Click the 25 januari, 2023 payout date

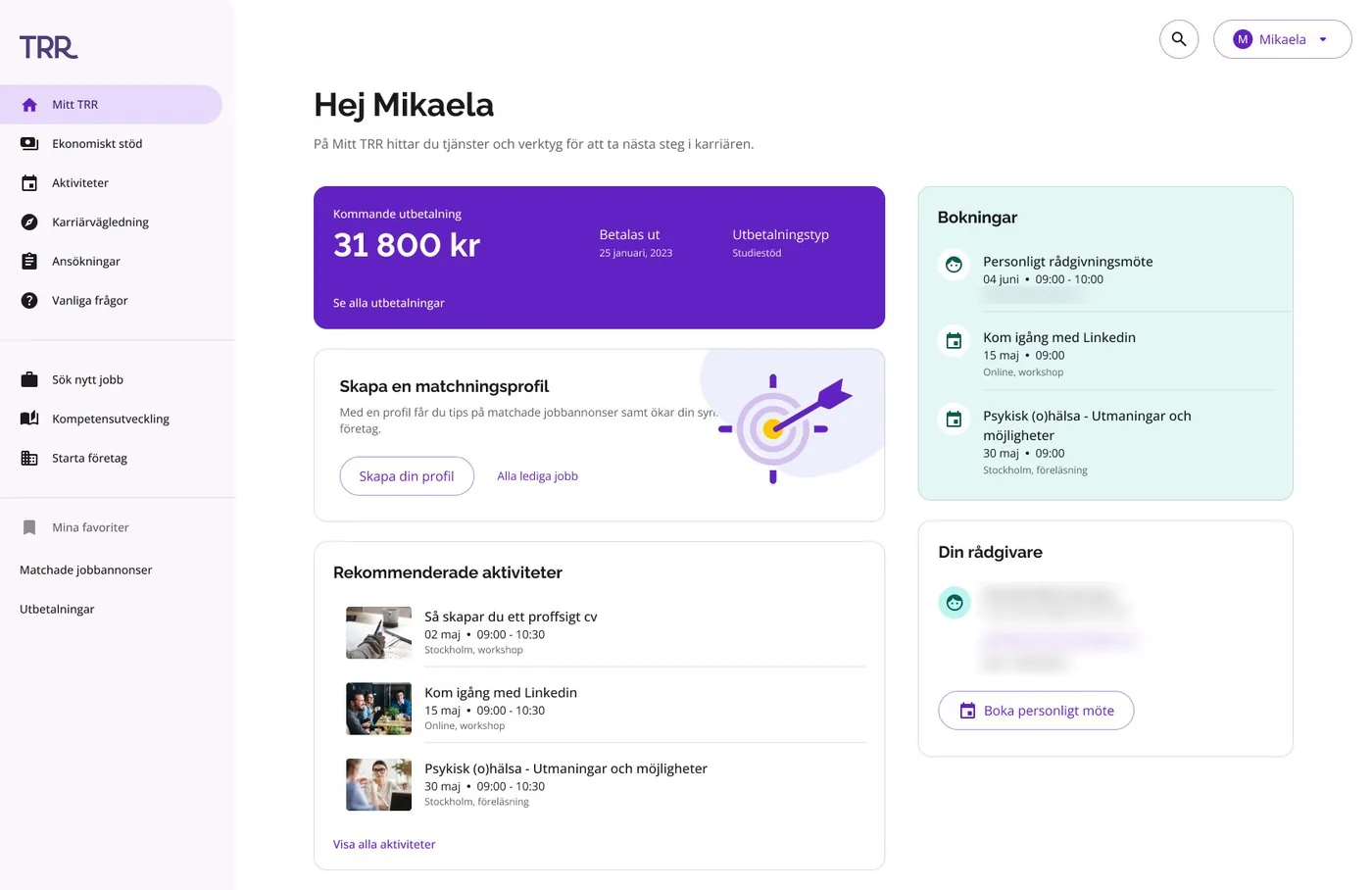coord(636,253)
